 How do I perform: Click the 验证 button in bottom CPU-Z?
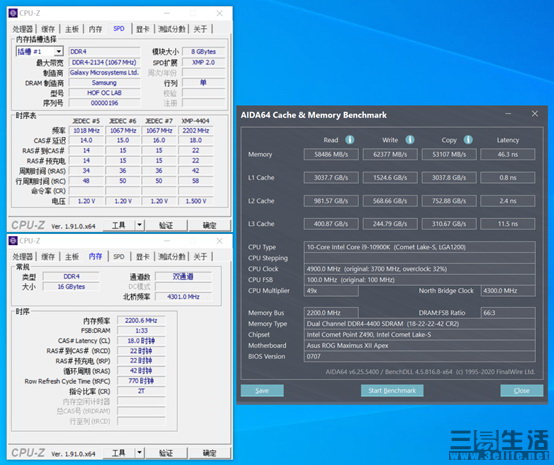point(166,453)
